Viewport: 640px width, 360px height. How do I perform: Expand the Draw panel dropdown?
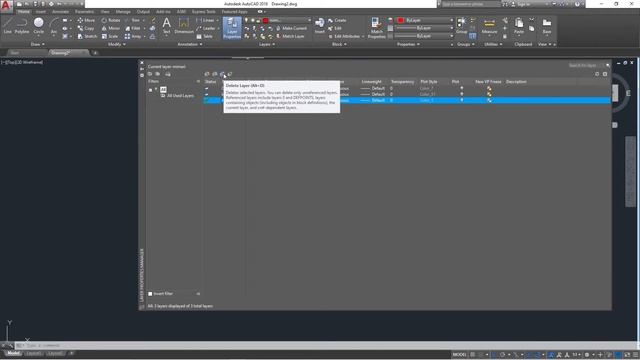click(38, 44)
